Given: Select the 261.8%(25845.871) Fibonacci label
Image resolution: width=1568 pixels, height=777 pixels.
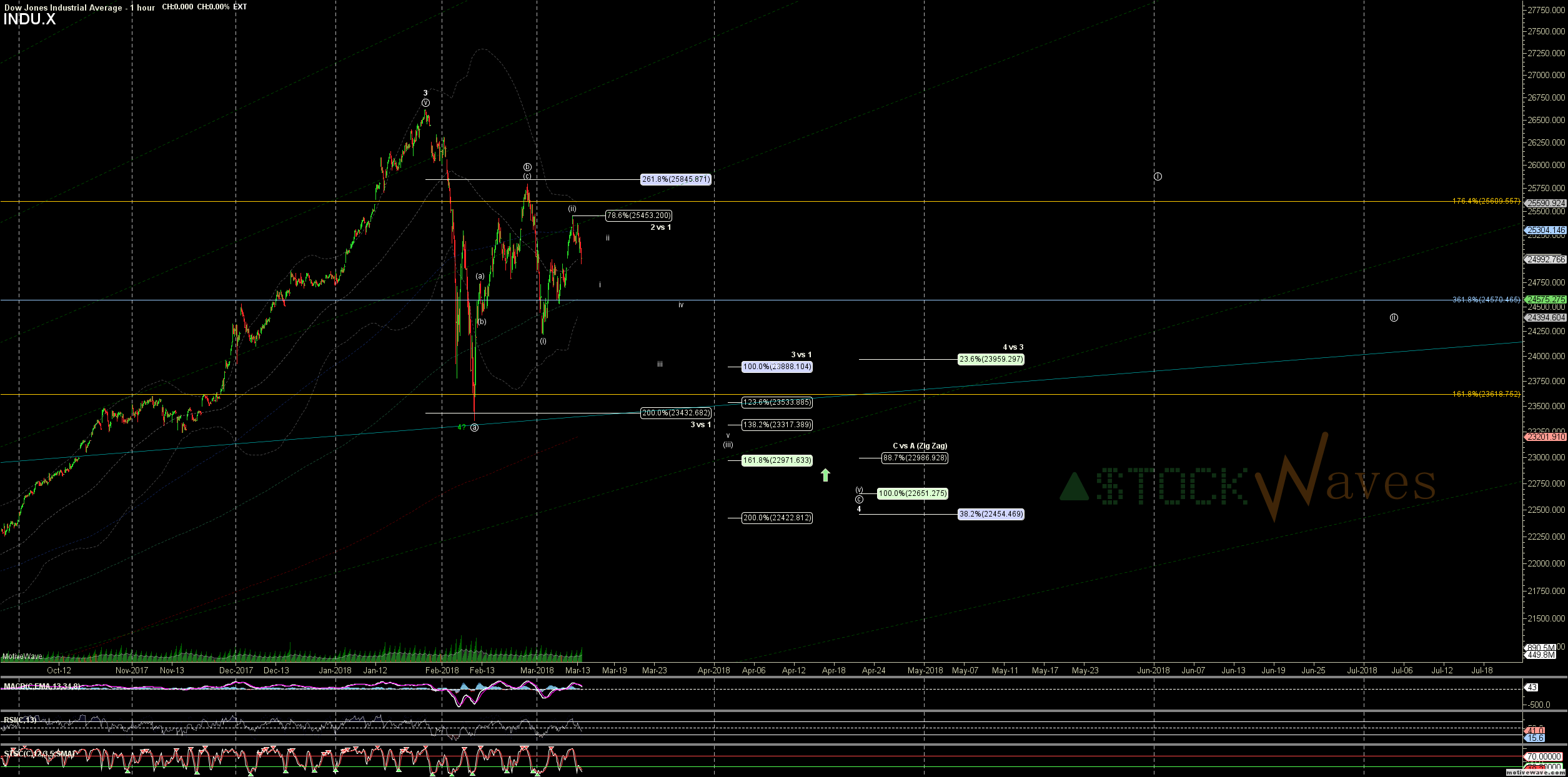Looking at the screenshot, I should pos(676,179).
